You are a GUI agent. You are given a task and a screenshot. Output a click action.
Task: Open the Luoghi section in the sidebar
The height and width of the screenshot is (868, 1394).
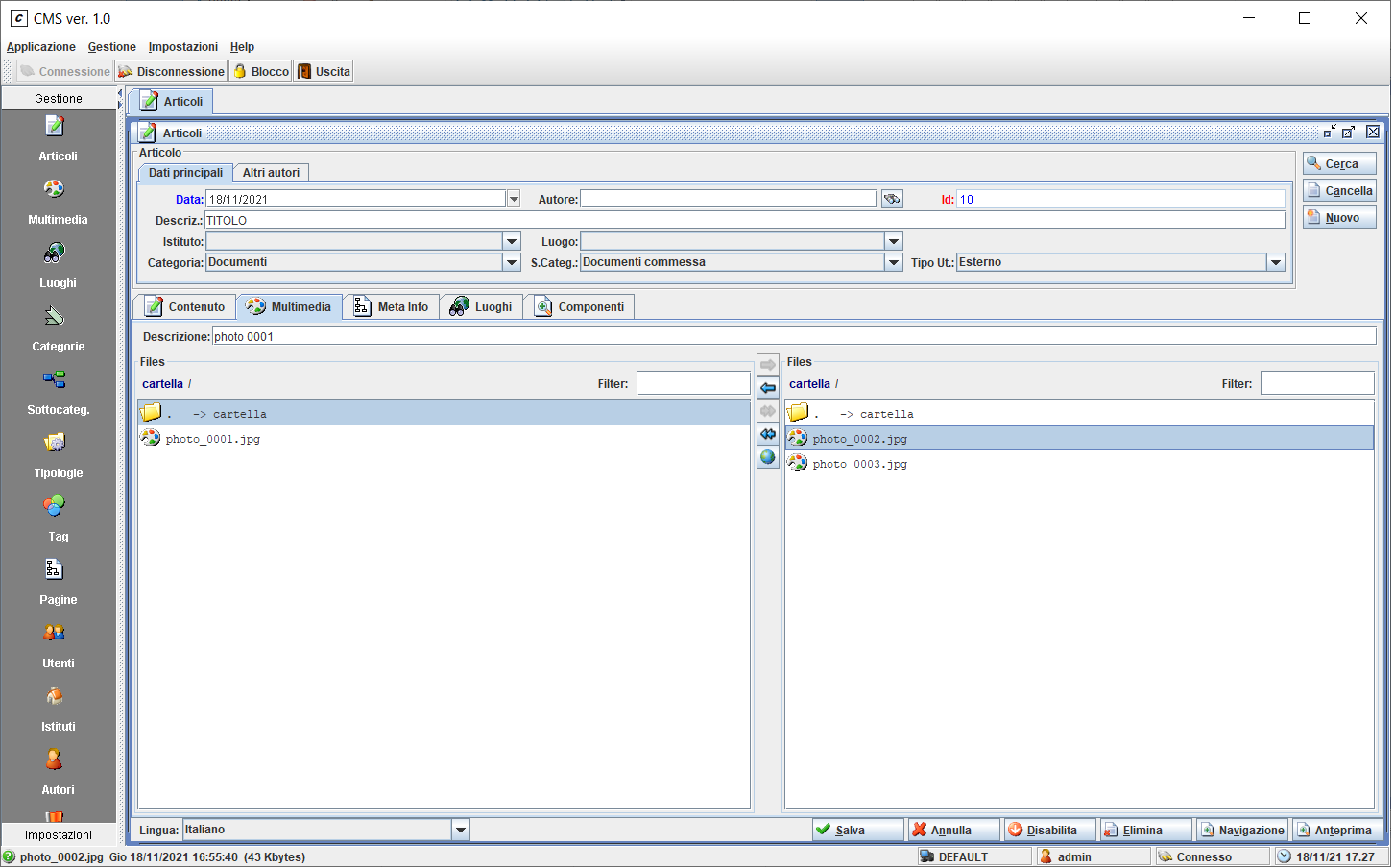point(58,266)
